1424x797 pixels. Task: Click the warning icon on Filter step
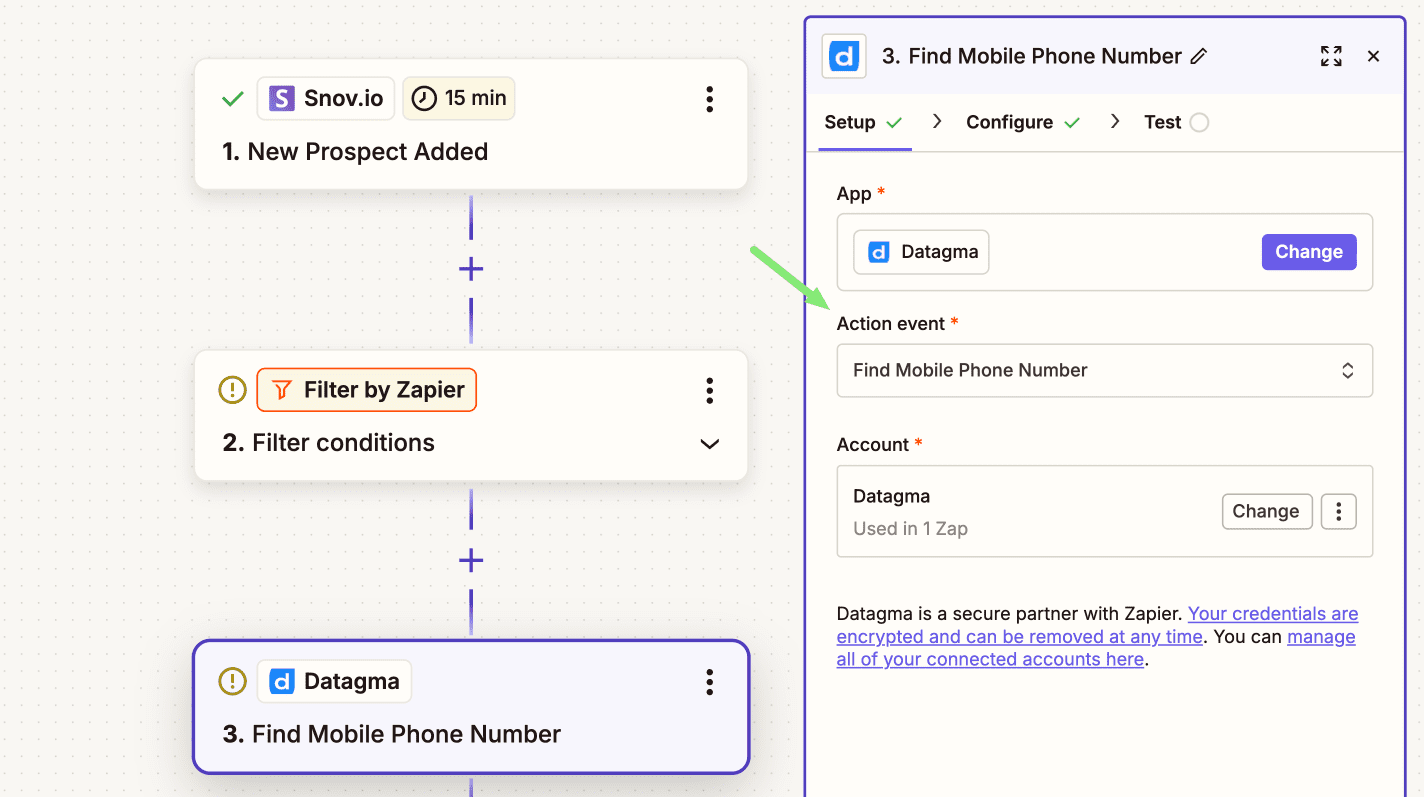[x=232, y=389]
